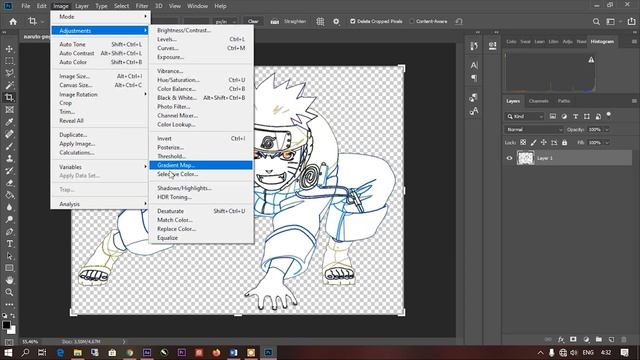Expand the Variables submenu
The image size is (640, 360).
click(x=100, y=167)
